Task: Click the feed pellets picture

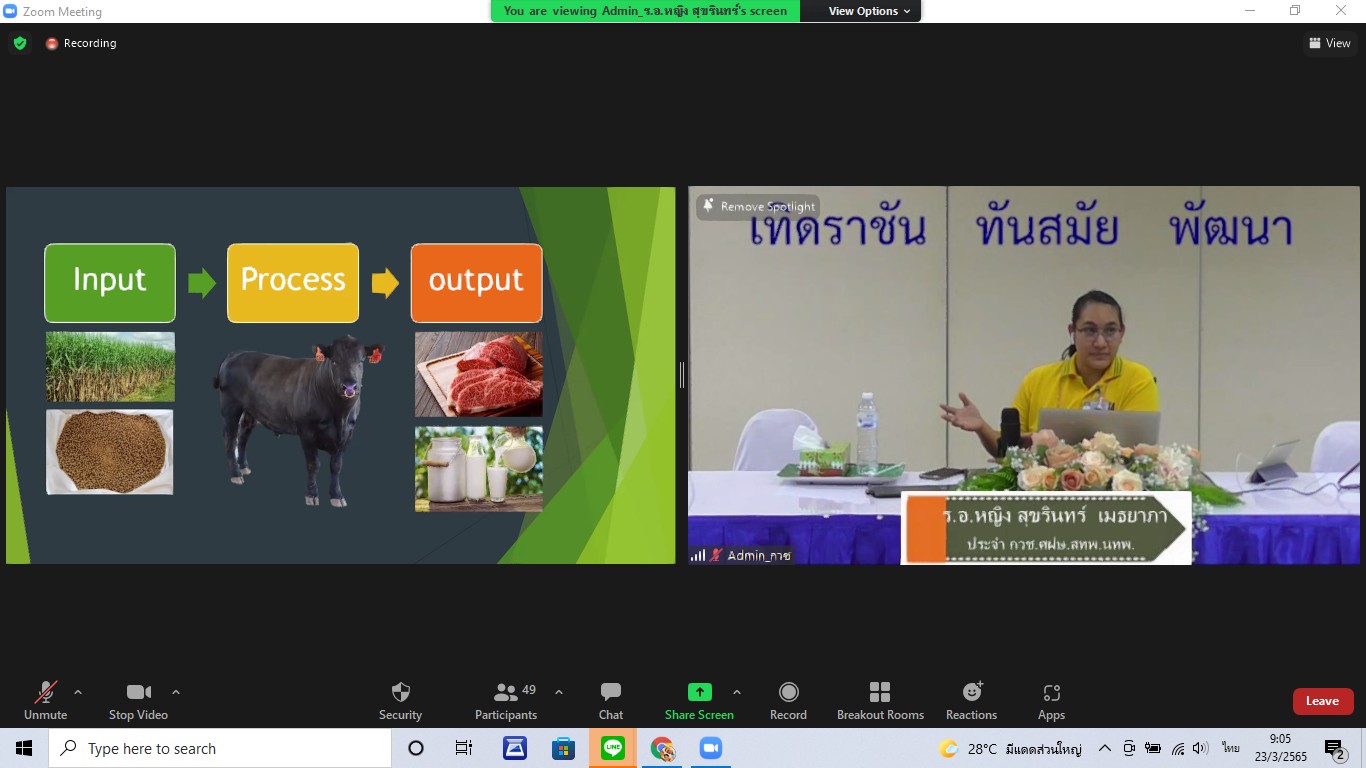Action: (x=110, y=452)
